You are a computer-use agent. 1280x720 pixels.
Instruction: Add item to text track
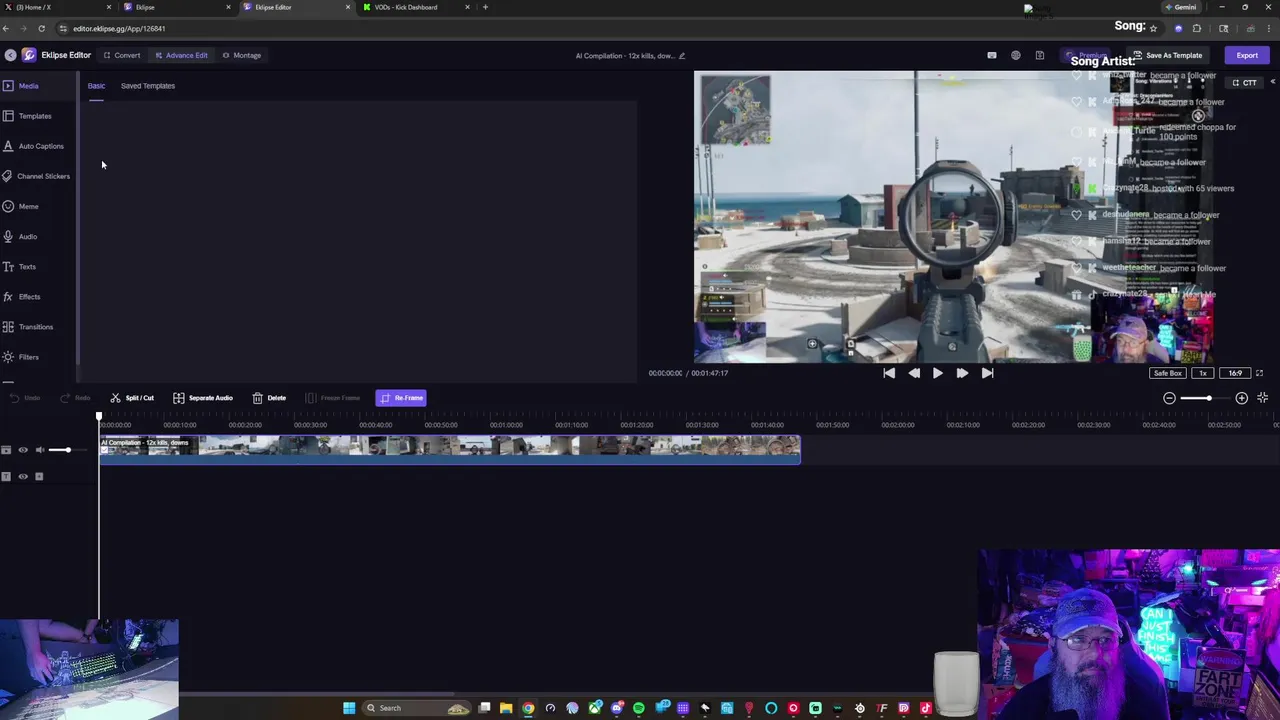[39, 476]
